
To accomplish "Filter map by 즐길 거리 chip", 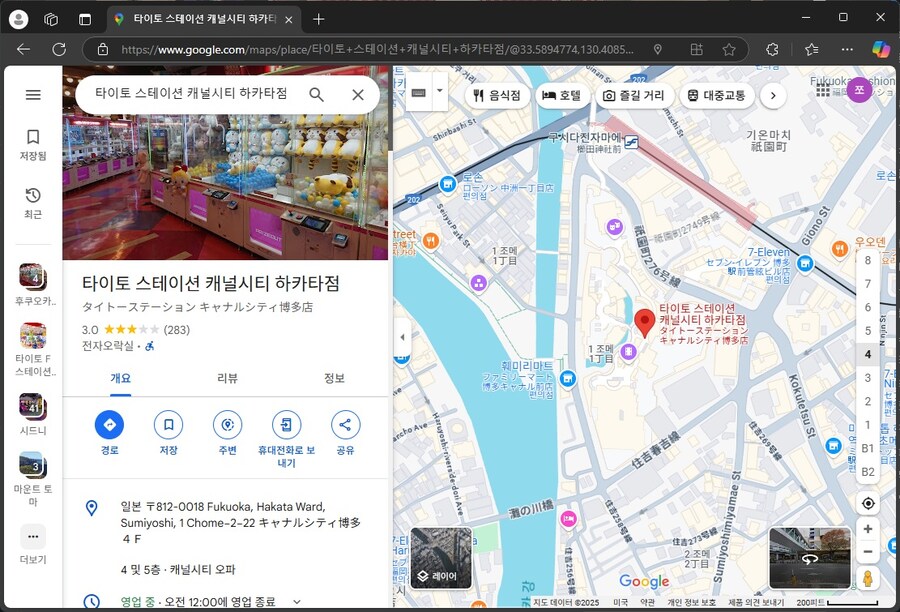I will 634,95.
